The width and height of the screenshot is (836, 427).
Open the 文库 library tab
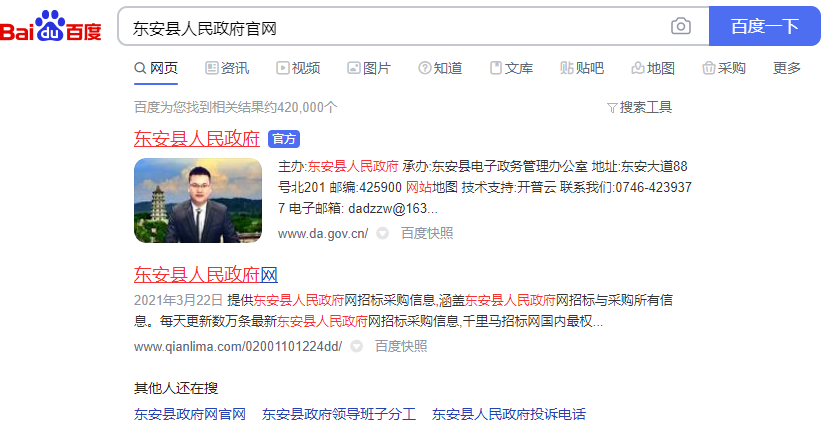click(511, 68)
